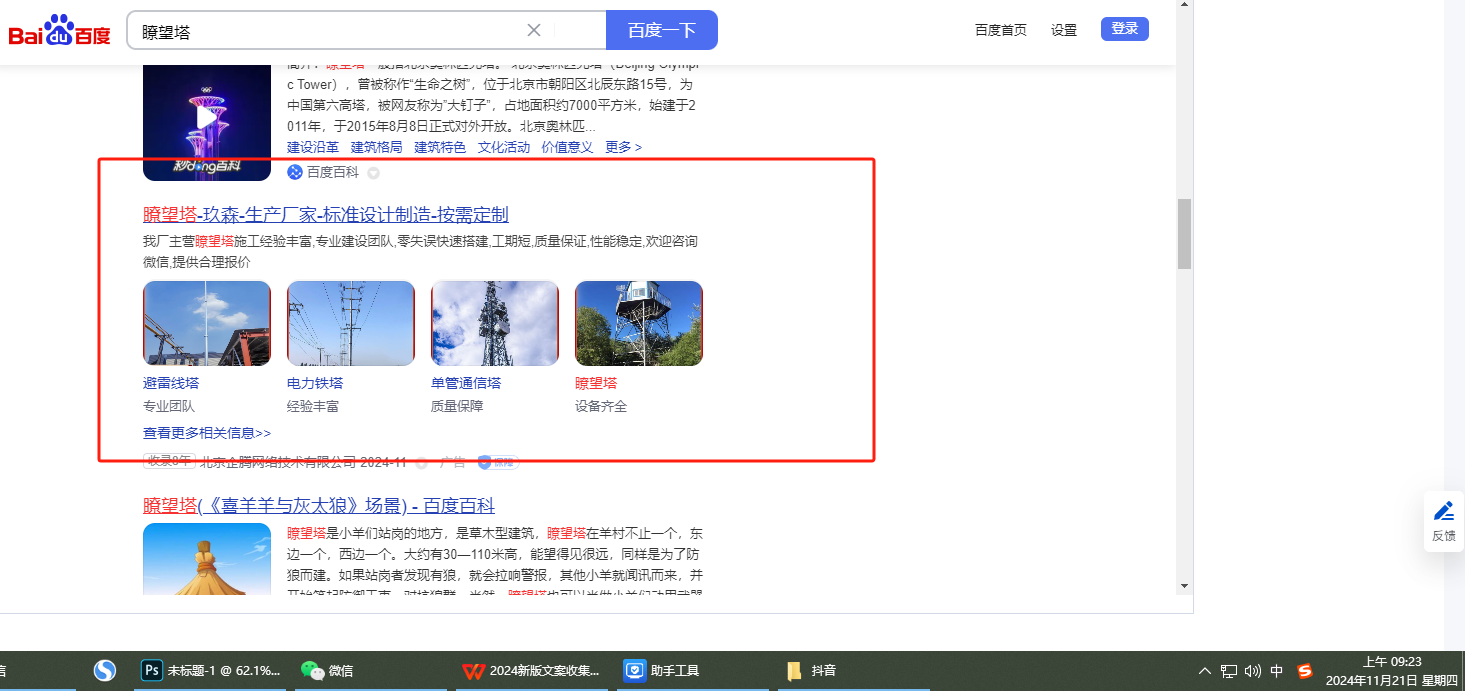
Task: Open the 建筑格局 section link
Action: coord(377,147)
